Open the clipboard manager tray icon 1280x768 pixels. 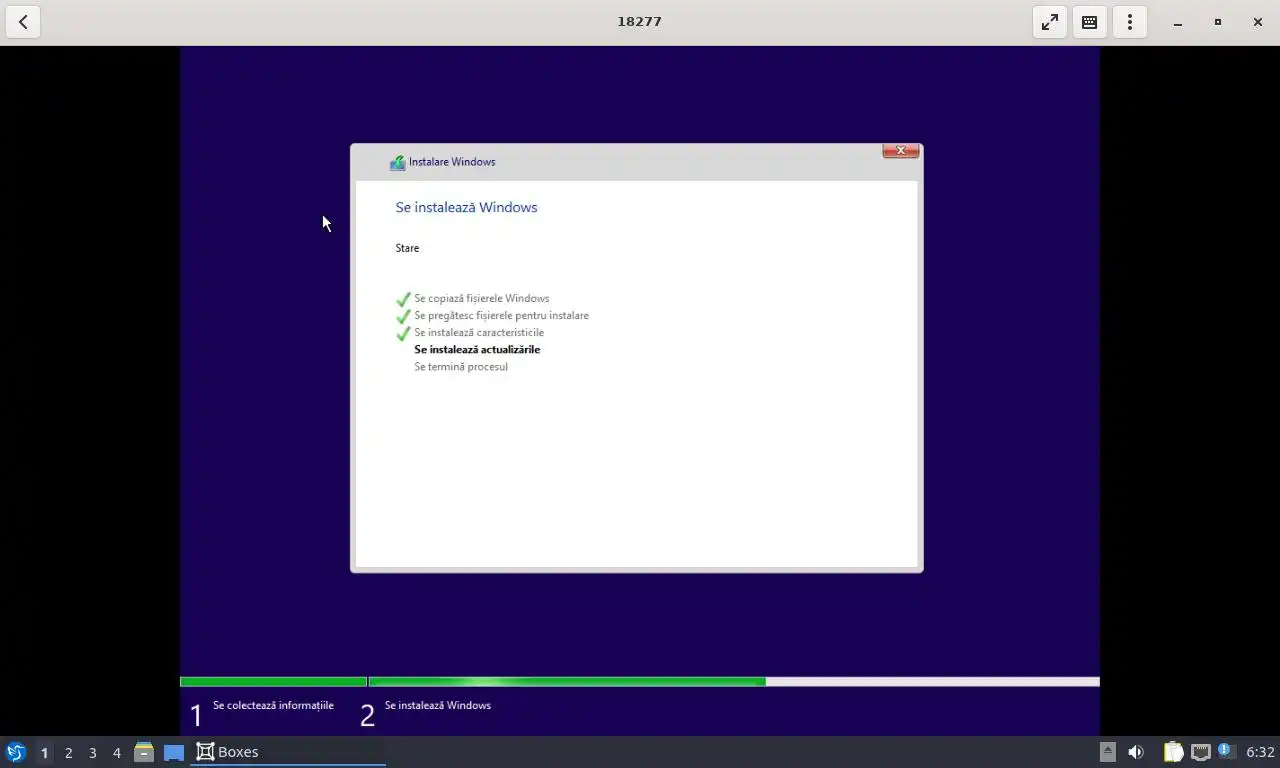click(1173, 752)
